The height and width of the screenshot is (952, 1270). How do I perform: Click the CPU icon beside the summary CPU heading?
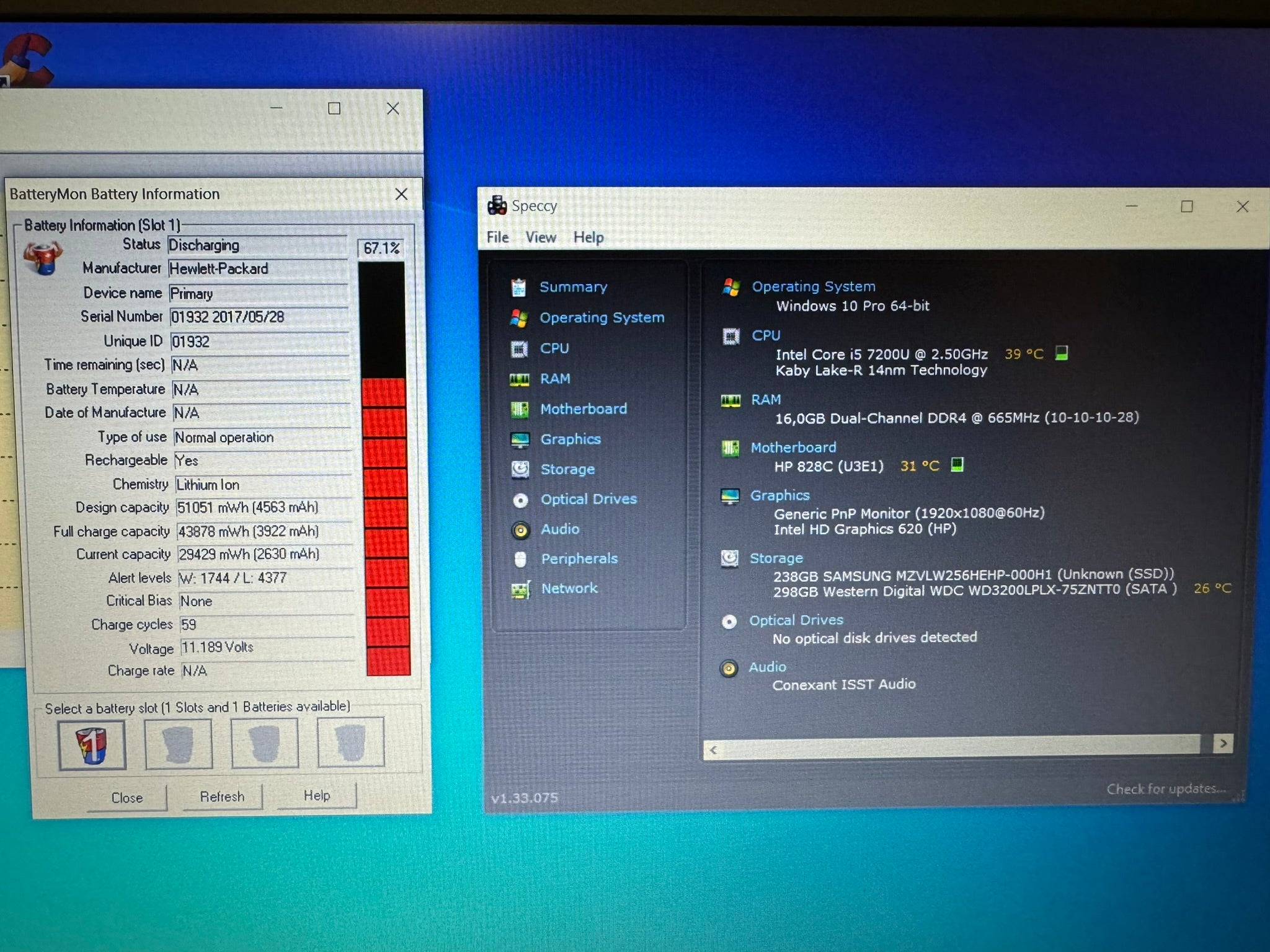[x=731, y=336]
